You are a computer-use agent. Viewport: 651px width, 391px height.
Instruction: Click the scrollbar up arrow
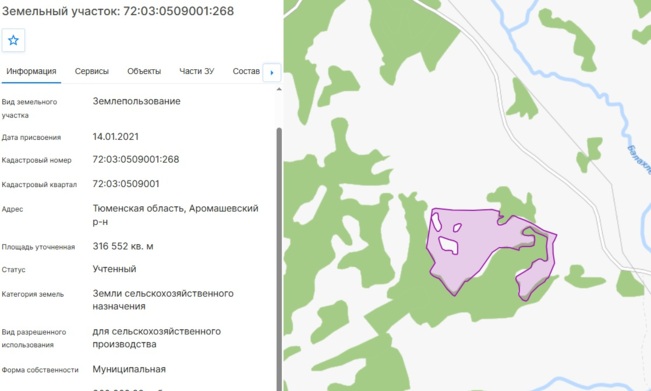pos(279,89)
